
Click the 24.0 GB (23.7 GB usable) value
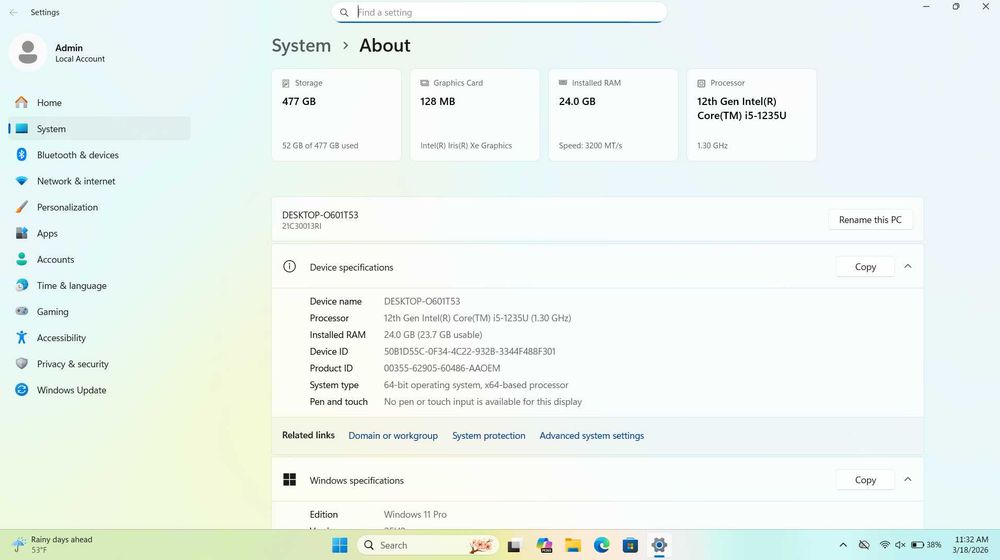click(x=433, y=334)
